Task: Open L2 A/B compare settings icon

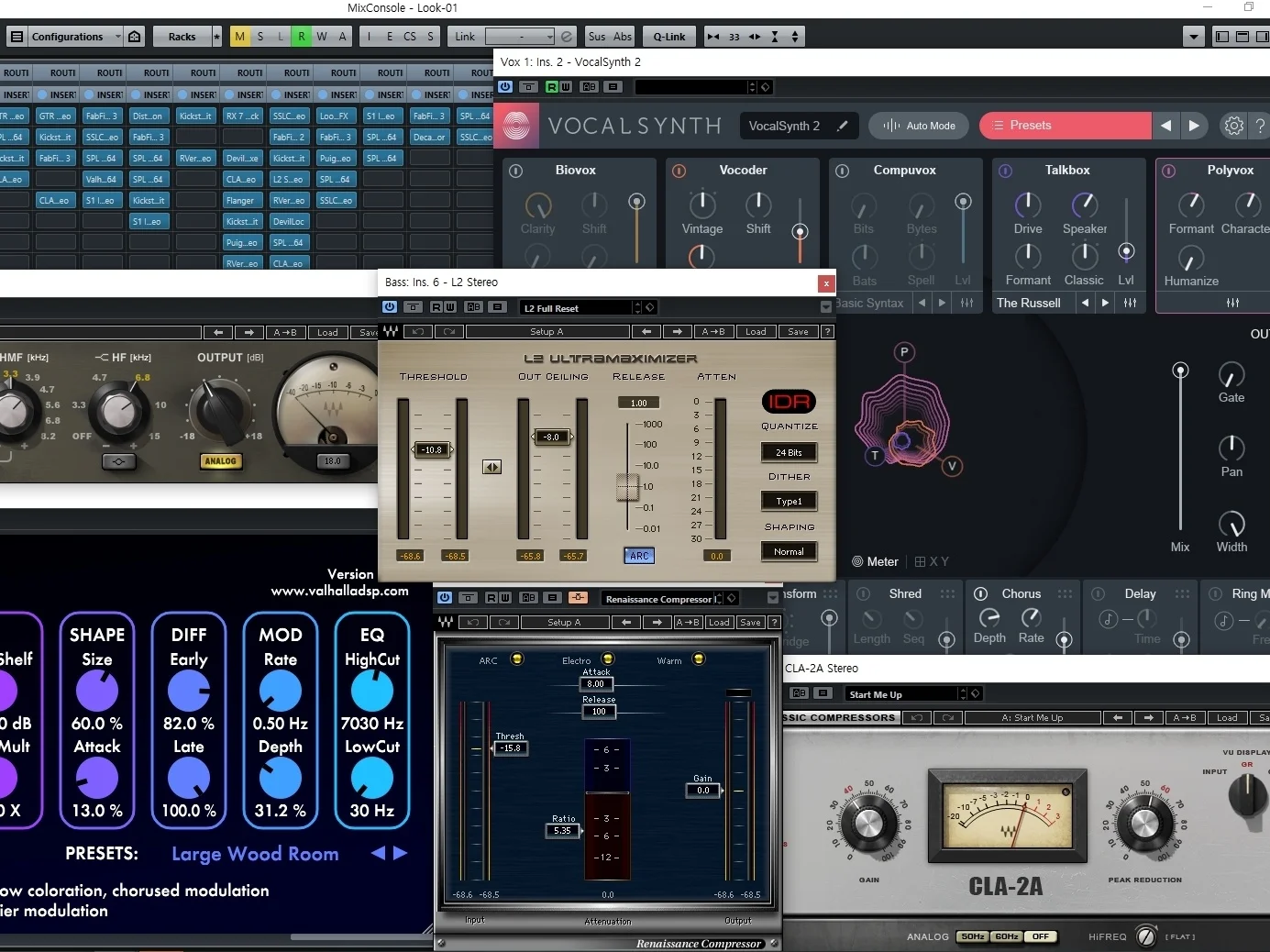Action: click(474, 307)
